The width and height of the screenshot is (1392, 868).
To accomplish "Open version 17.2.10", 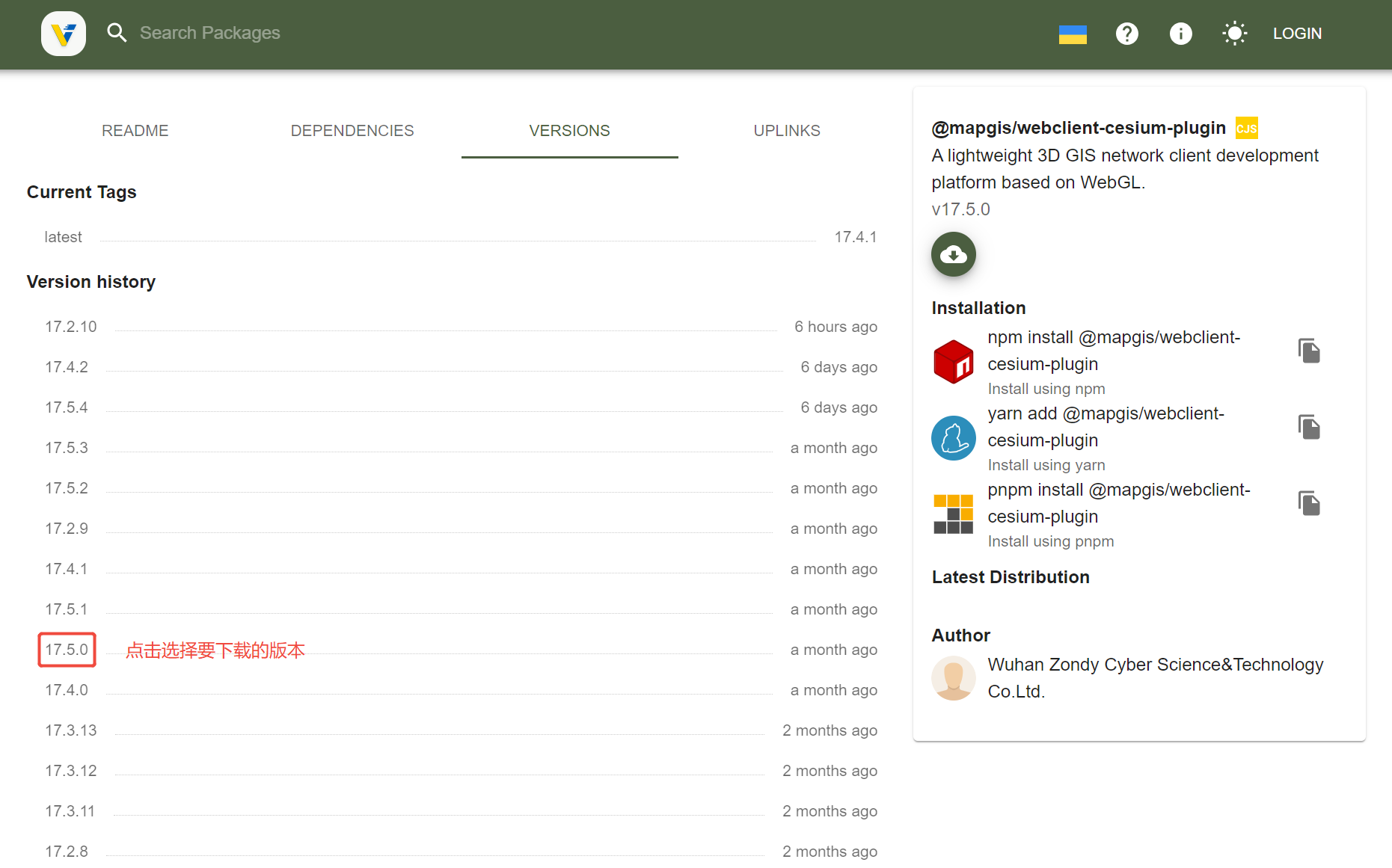I will click(71, 327).
